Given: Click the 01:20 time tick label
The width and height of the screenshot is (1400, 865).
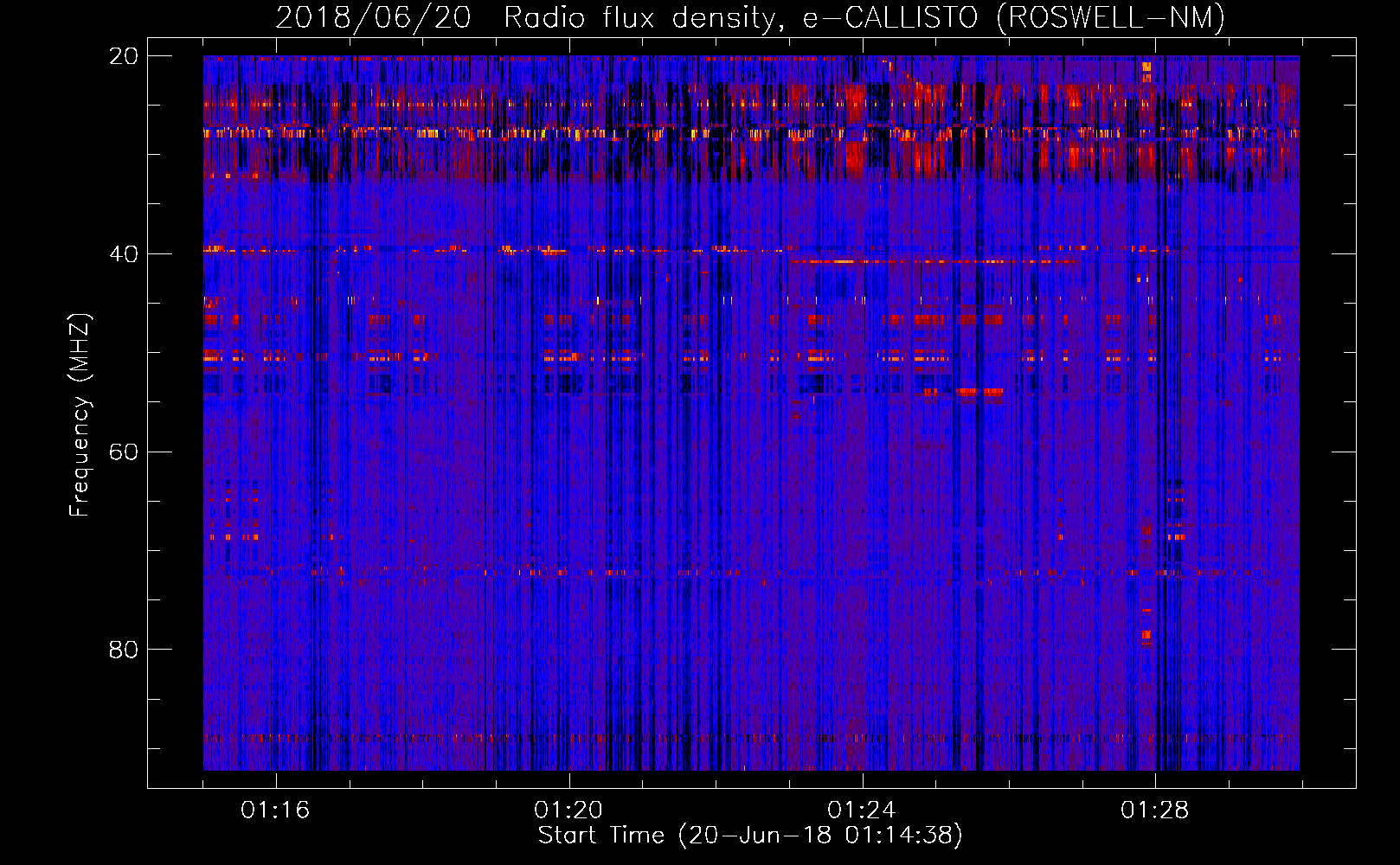Looking at the screenshot, I should [568, 811].
